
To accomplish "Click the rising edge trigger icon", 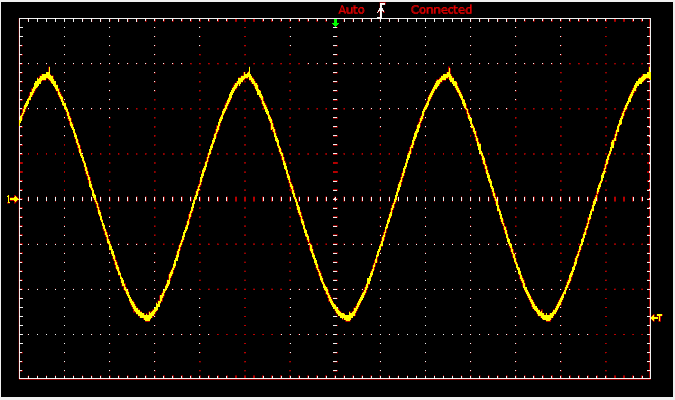I will click(x=381, y=10).
